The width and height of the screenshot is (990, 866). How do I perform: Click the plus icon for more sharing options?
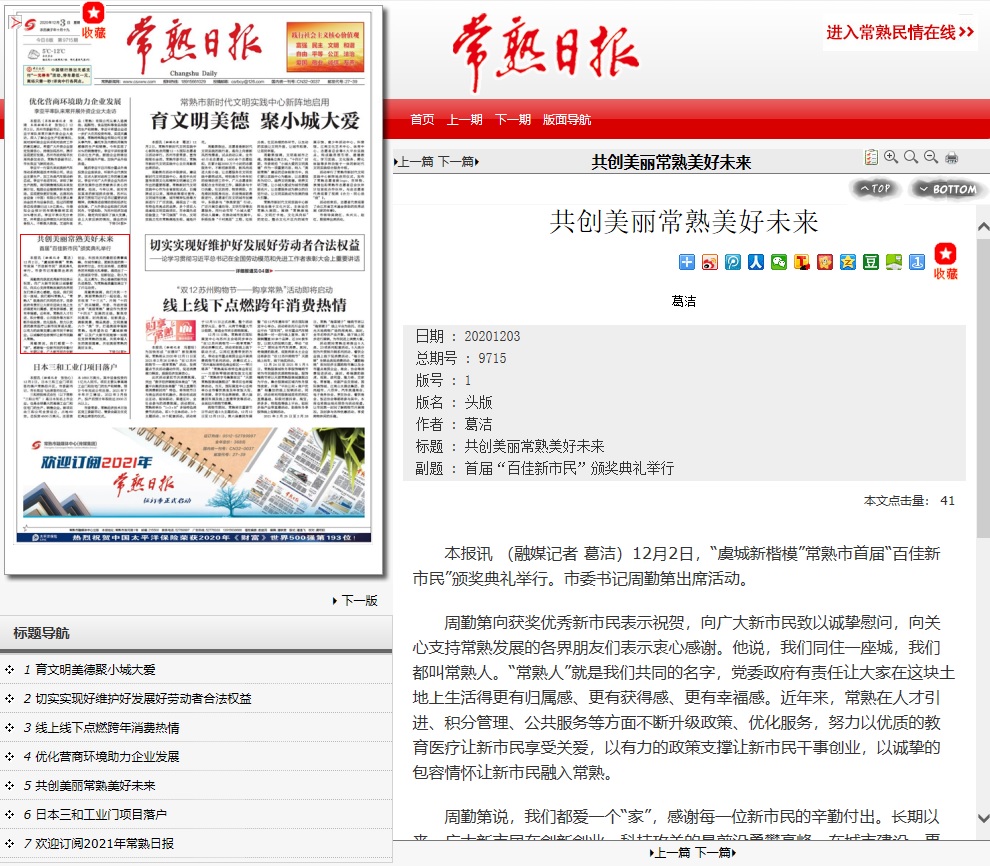click(x=686, y=262)
